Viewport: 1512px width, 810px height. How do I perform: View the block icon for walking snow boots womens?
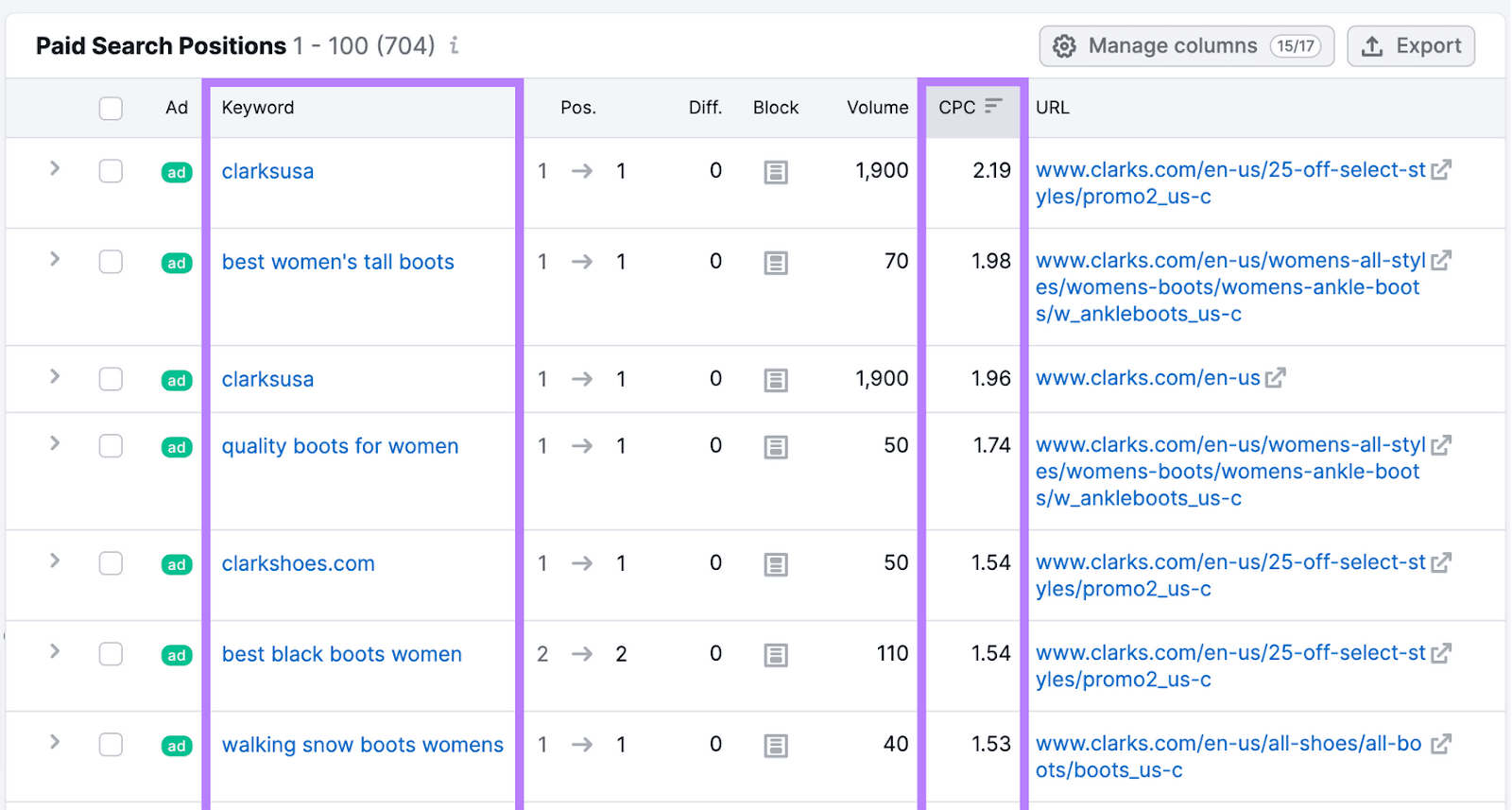pyautogui.click(x=776, y=746)
